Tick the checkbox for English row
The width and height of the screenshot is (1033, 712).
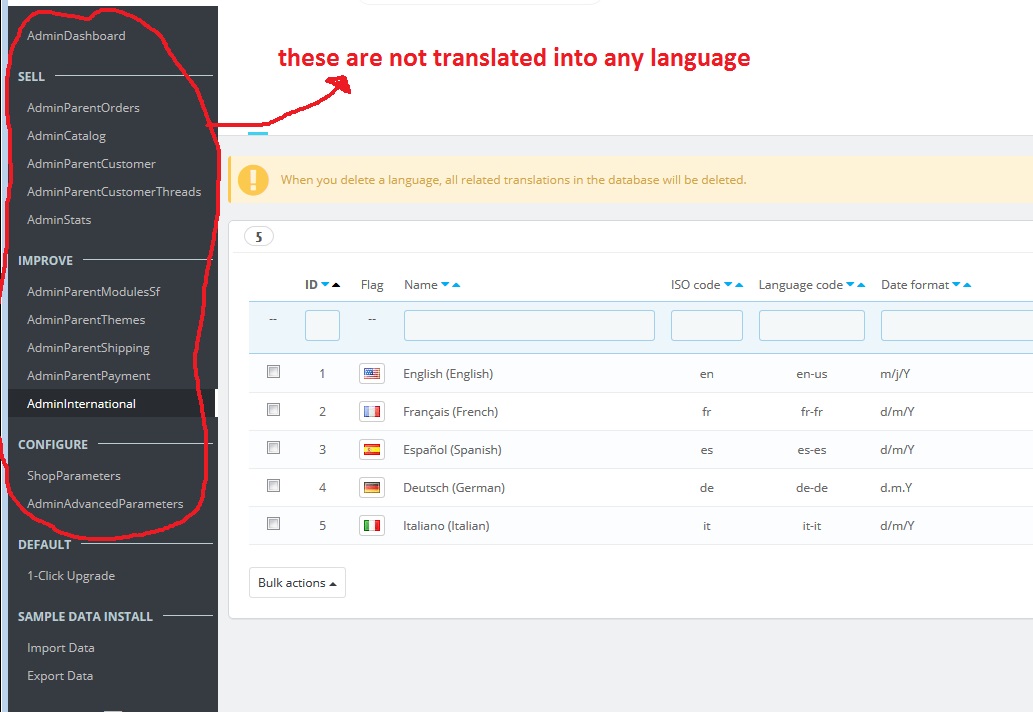[x=273, y=372]
